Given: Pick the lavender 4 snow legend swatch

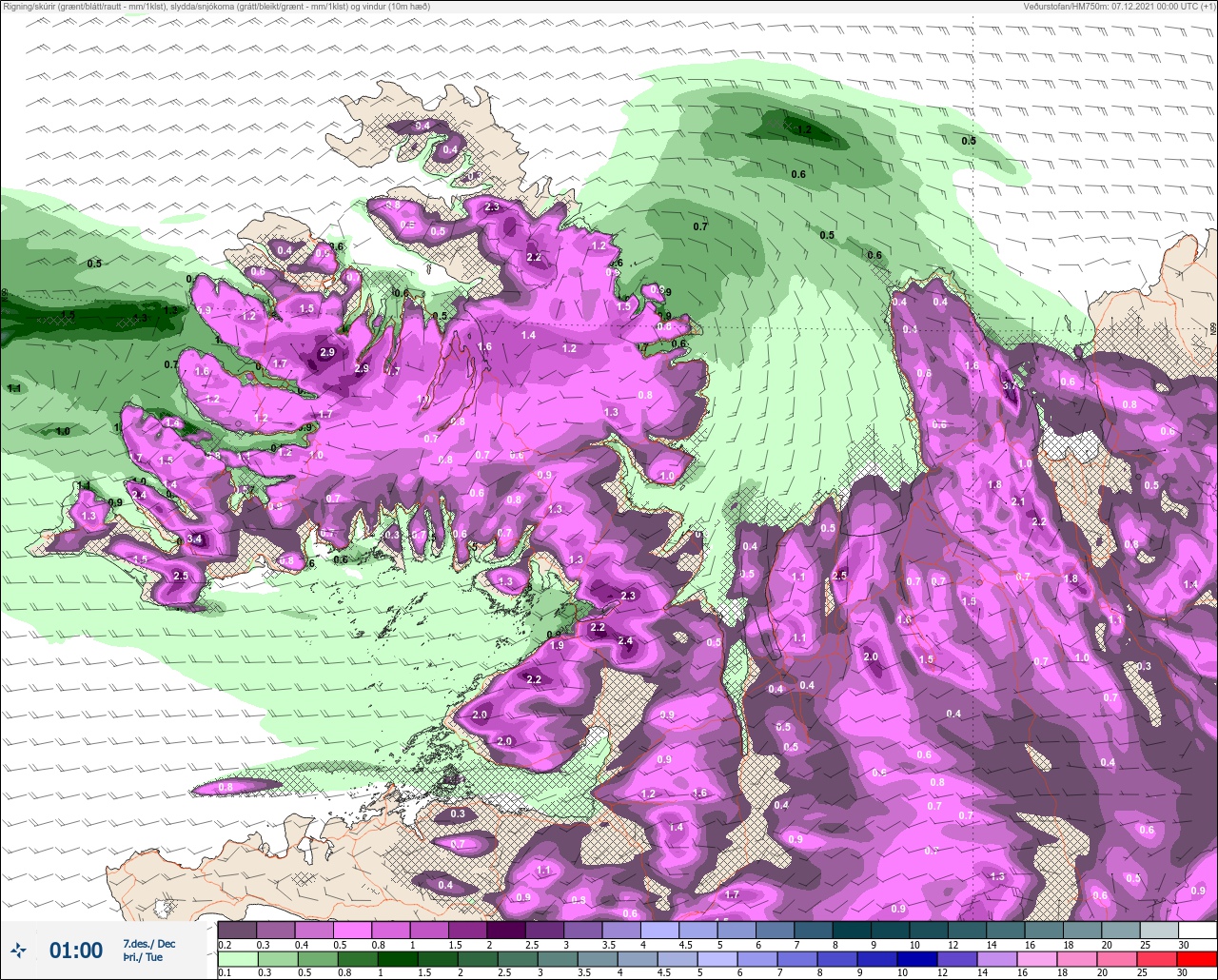Looking at the screenshot, I should (659, 930).
